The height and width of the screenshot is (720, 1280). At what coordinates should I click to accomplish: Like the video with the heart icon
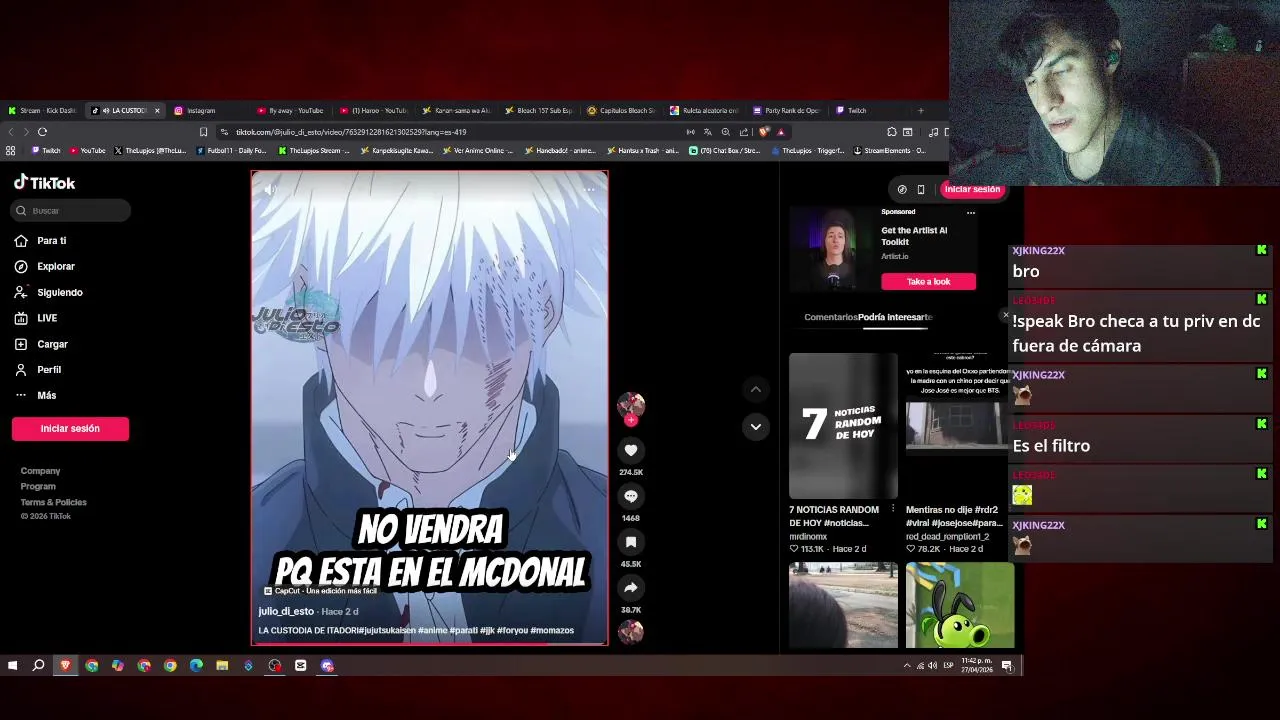[x=631, y=450]
